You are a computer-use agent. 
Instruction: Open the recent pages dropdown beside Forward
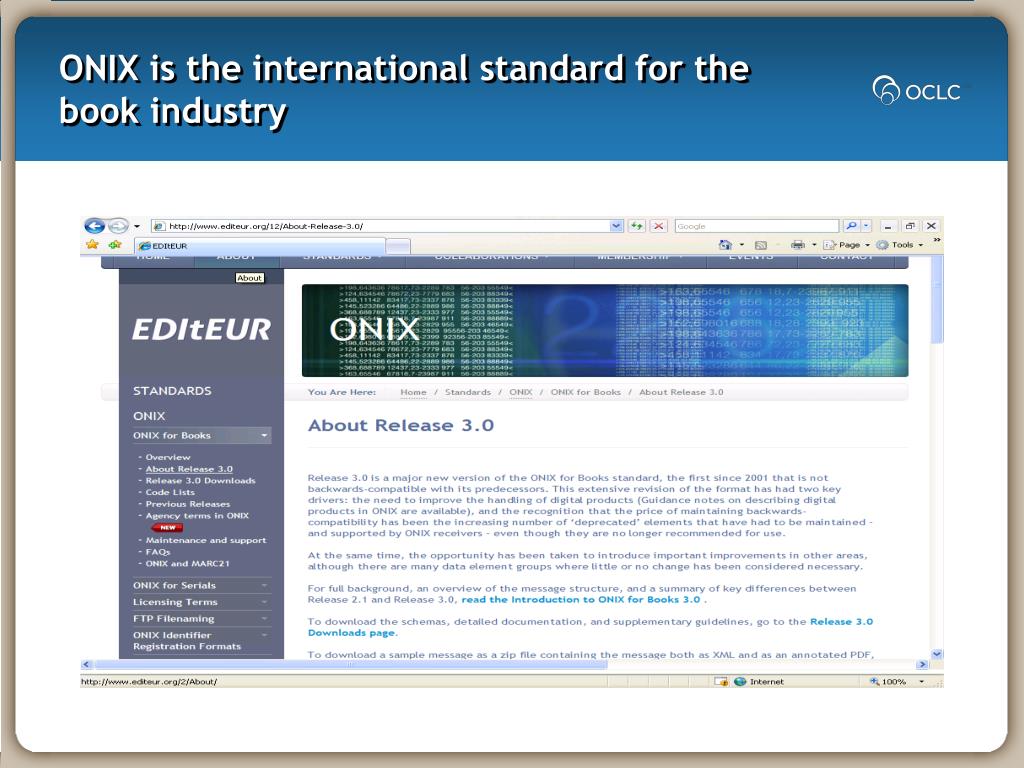tap(136, 227)
